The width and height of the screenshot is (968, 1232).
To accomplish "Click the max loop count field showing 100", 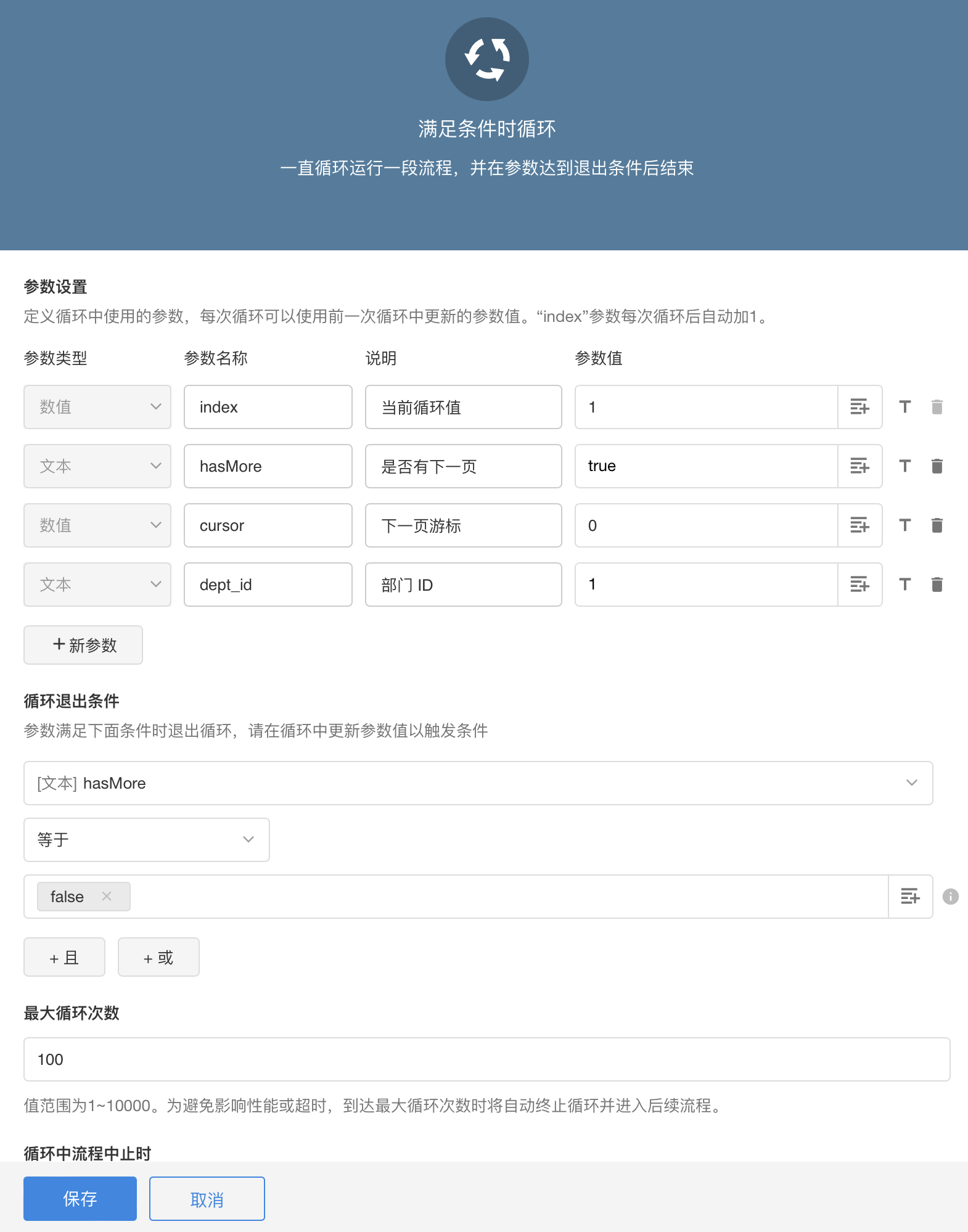I will tap(486, 1059).
